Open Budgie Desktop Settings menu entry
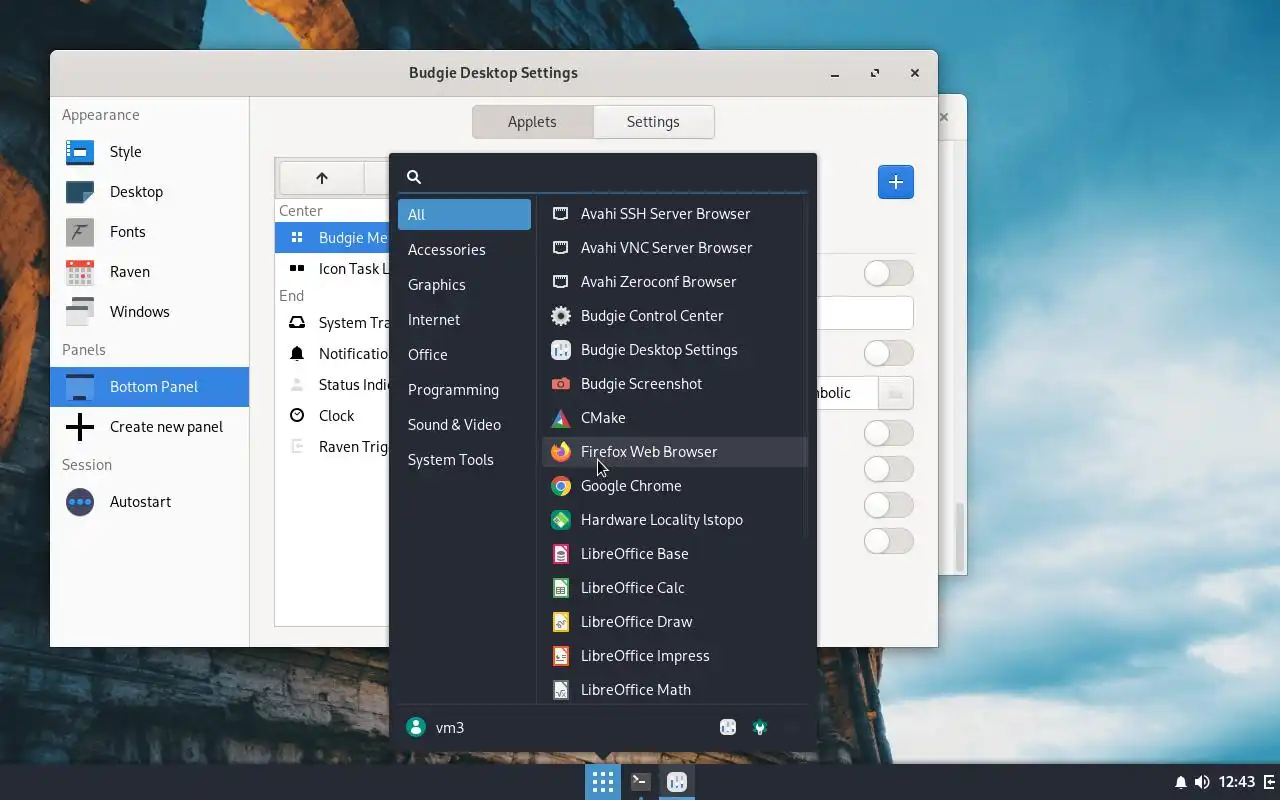 674,350
